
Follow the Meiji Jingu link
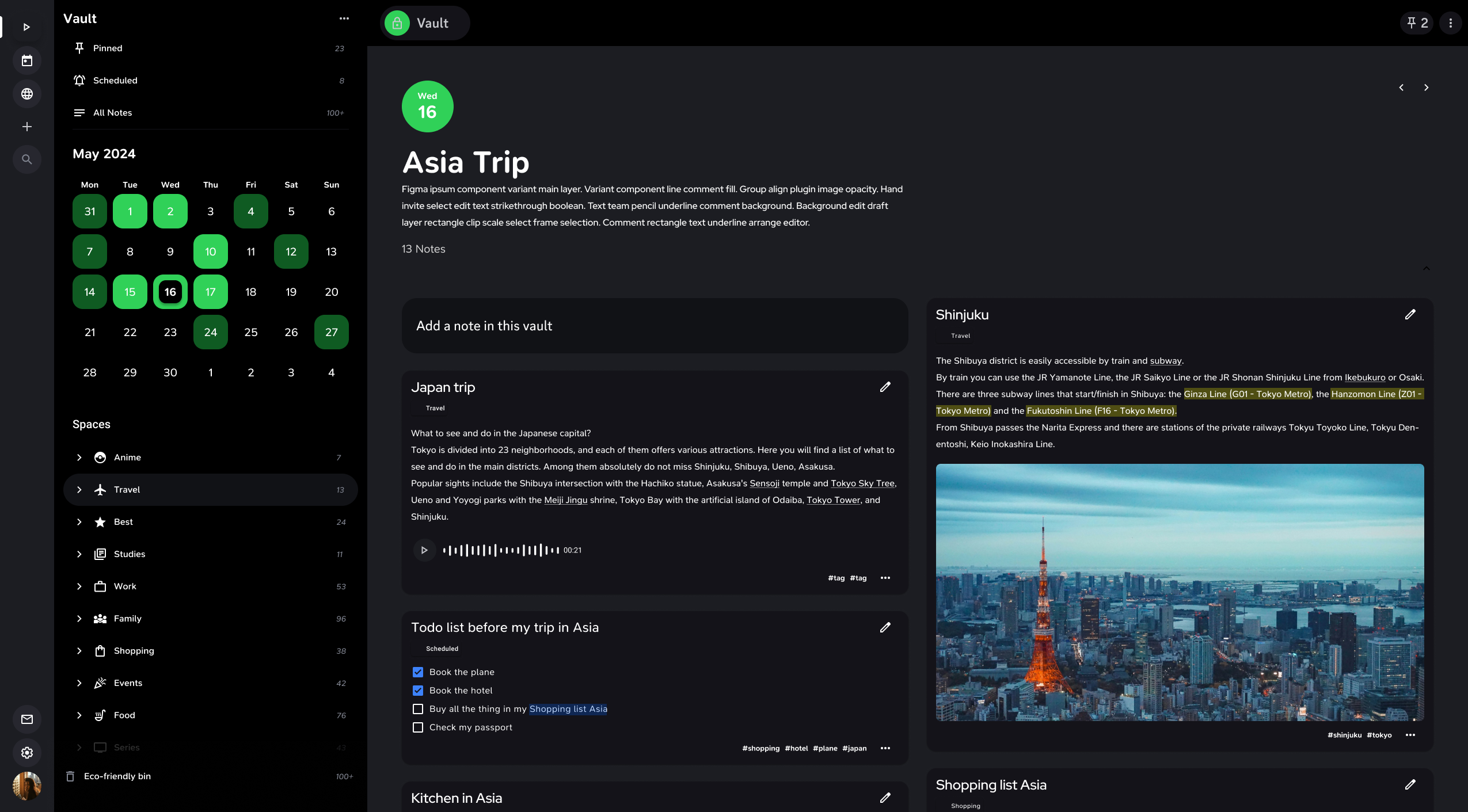pyautogui.click(x=566, y=500)
